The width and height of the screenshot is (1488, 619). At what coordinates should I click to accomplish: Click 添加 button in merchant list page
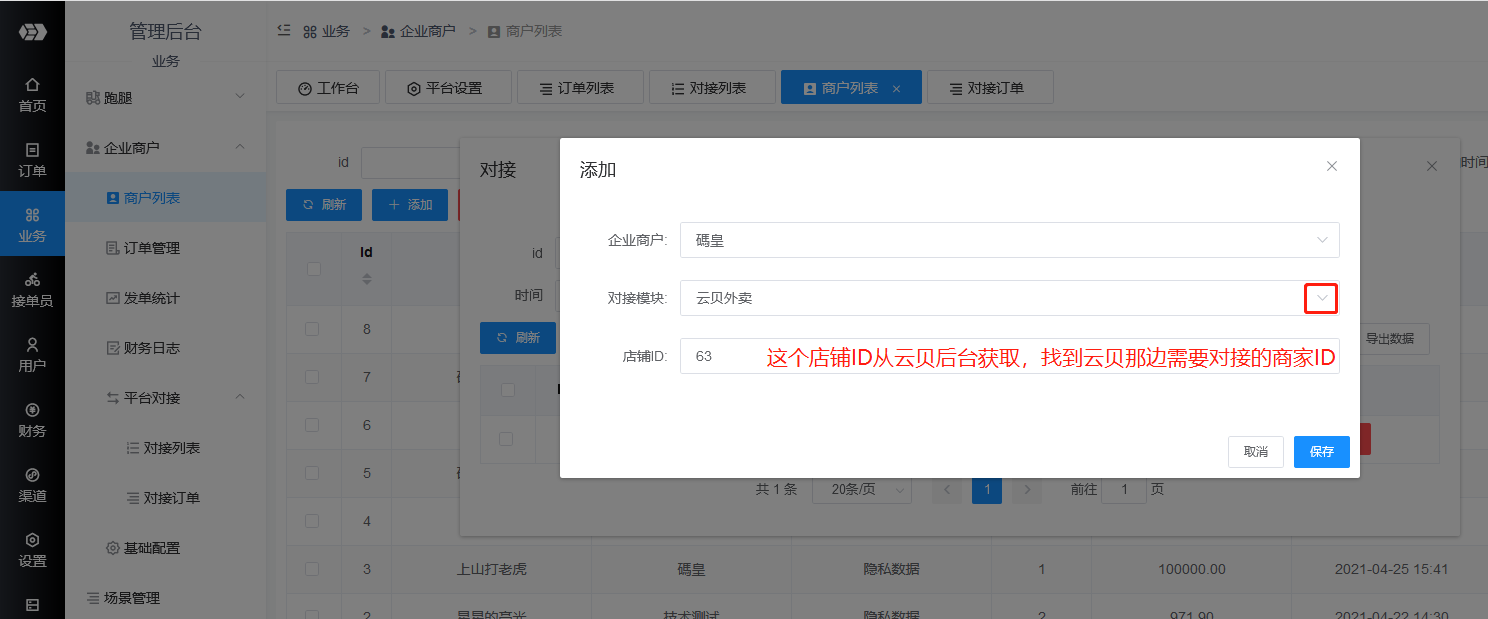[410, 205]
